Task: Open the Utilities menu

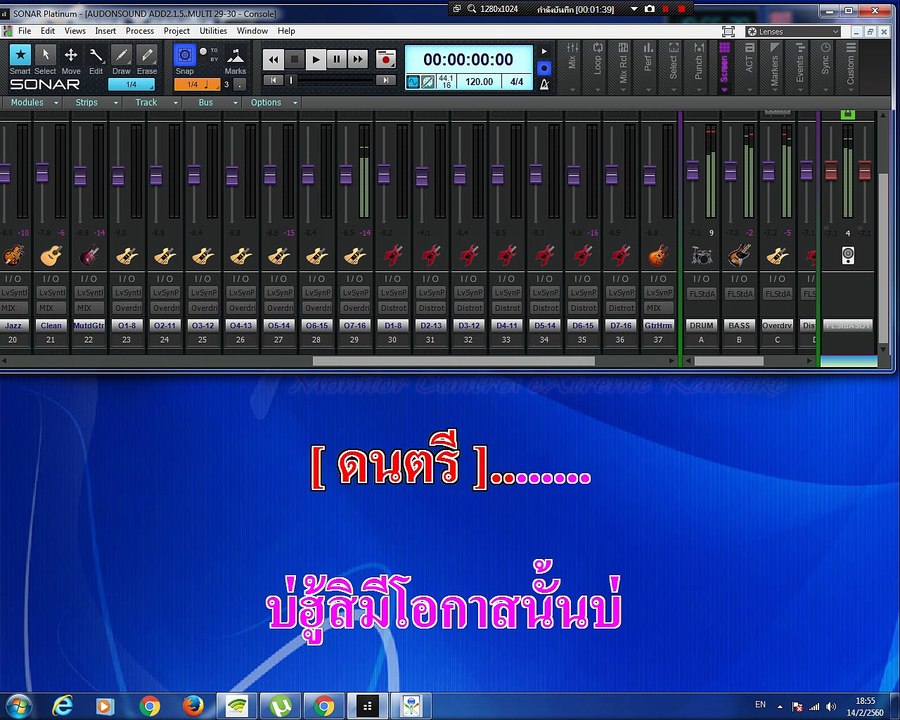Action: (x=213, y=31)
